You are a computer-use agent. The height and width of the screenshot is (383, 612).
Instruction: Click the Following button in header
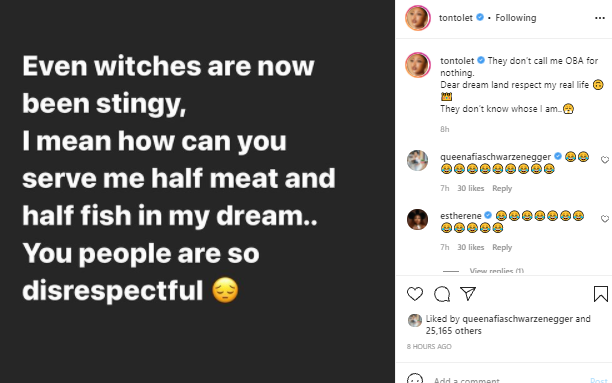pyautogui.click(x=516, y=18)
